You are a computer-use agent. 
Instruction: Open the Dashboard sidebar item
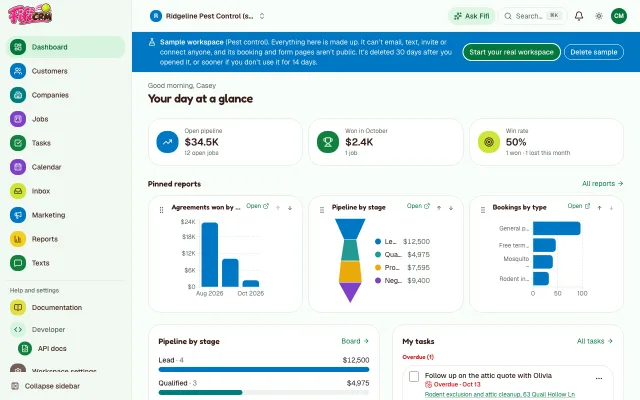pyautogui.click(x=65, y=47)
